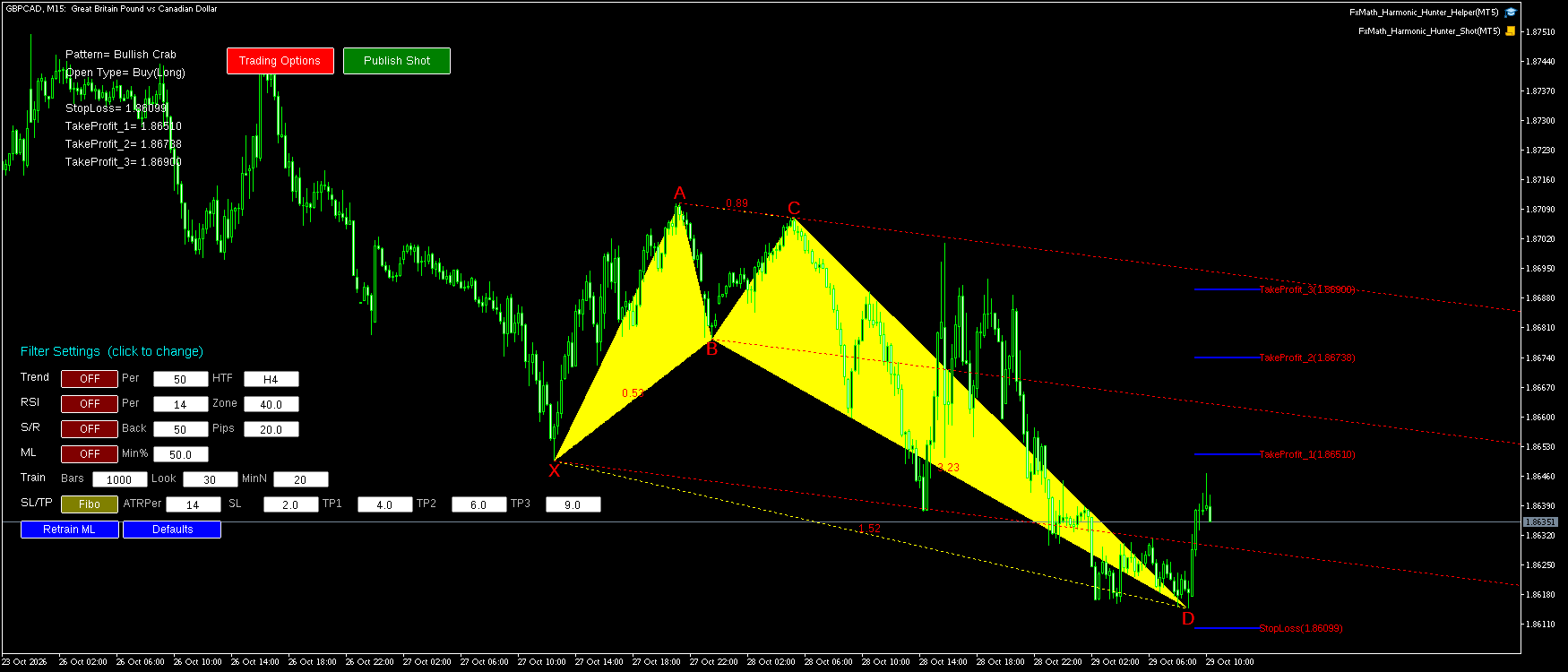
Task: Click the ML Min% field showing 50.0
Action: click(181, 454)
